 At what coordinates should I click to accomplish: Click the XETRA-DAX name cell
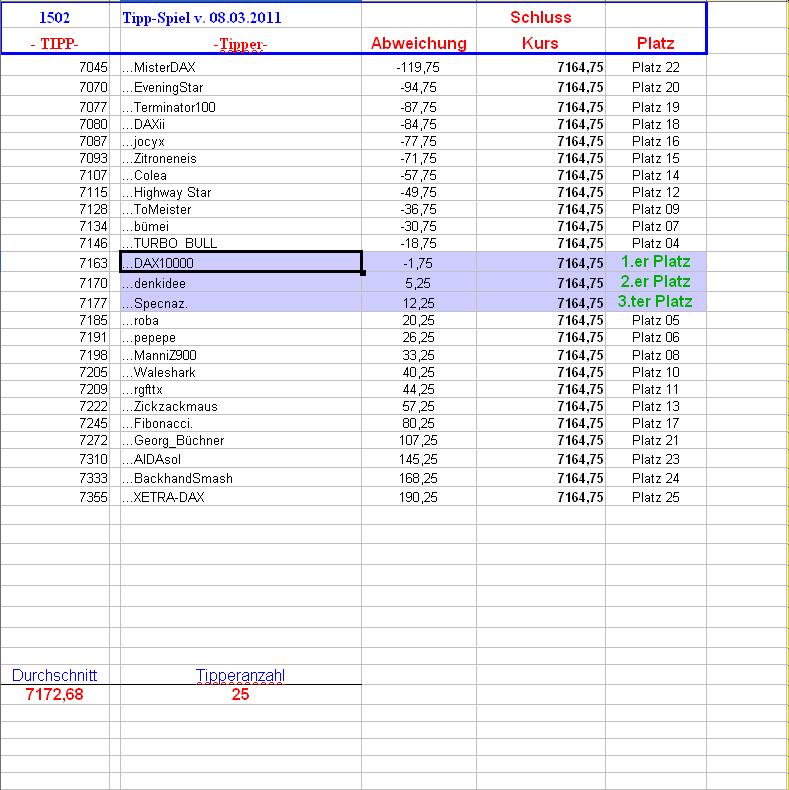(x=241, y=497)
